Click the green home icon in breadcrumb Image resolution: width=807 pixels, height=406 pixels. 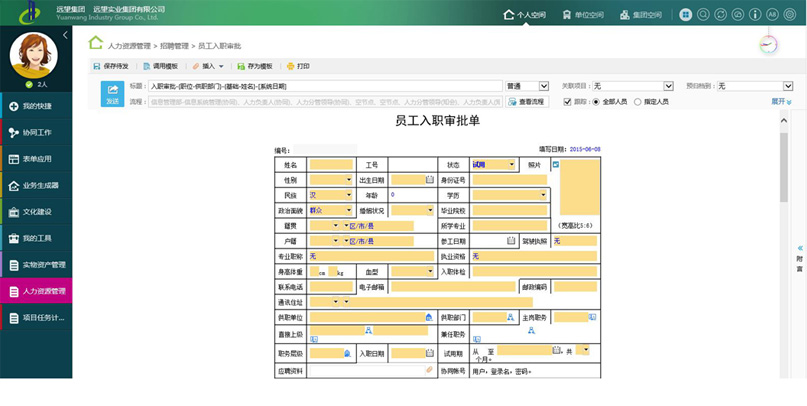coord(96,42)
